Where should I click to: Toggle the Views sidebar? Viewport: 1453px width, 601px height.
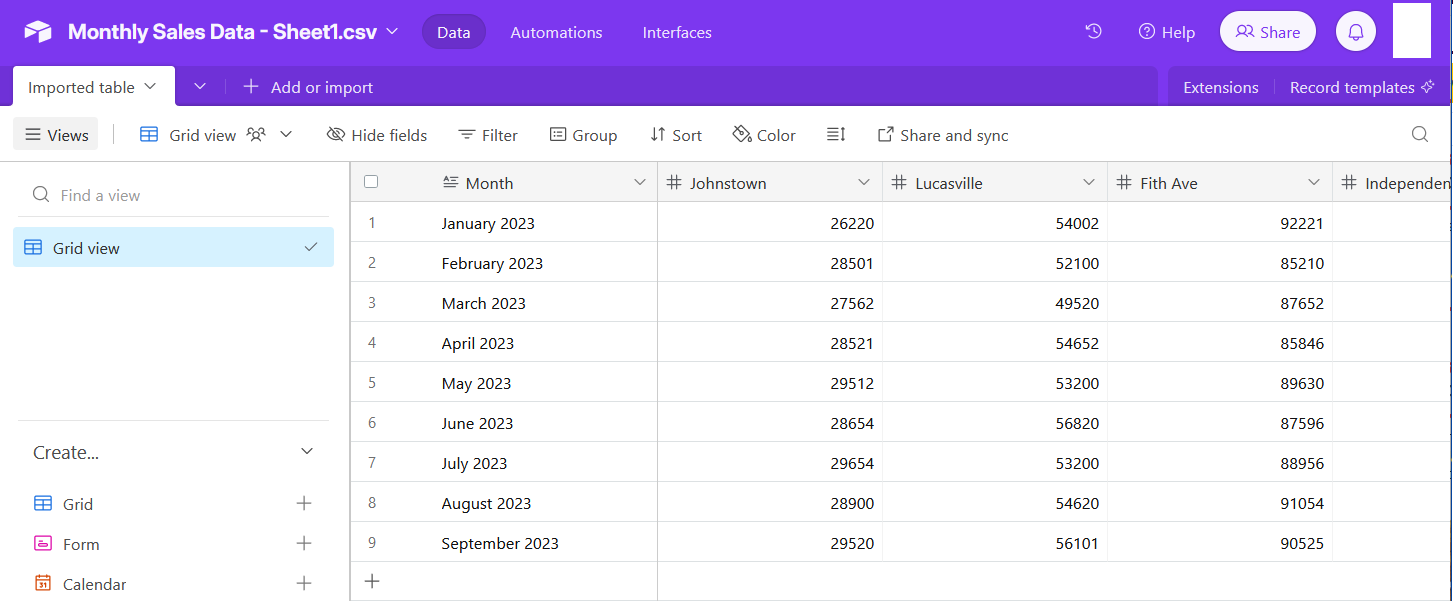(55, 134)
